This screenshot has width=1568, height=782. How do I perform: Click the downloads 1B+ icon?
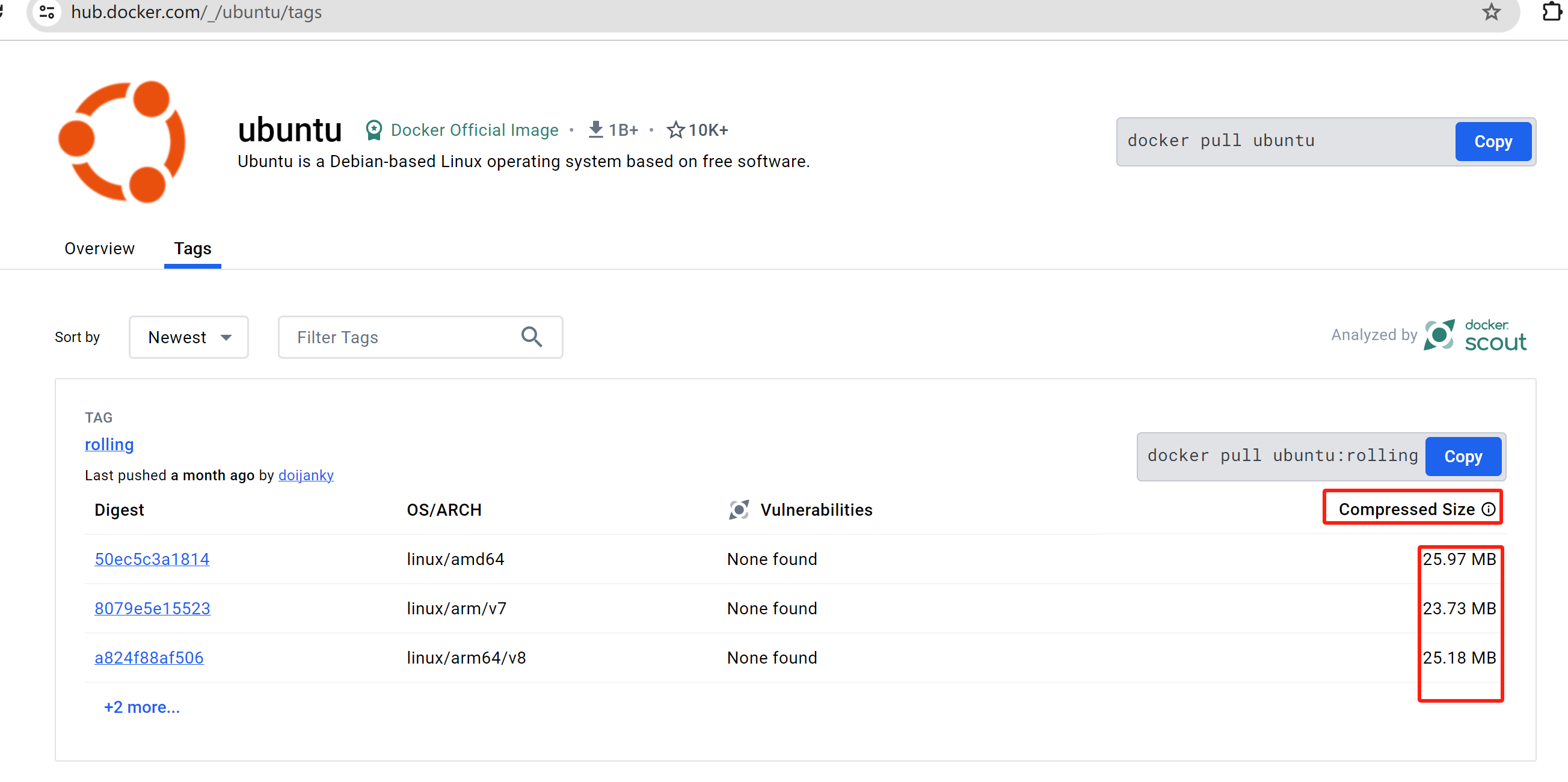click(x=595, y=129)
